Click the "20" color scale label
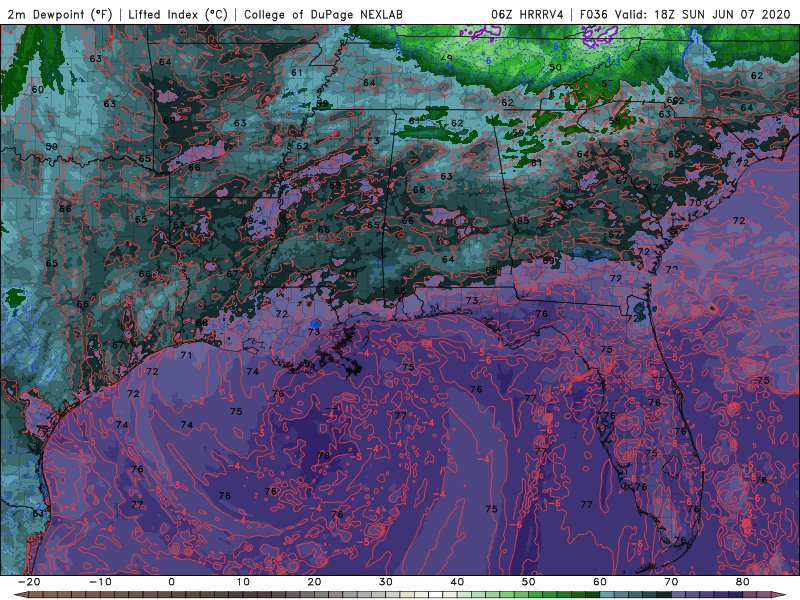The width and height of the screenshot is (800, 600). point(314,582)
